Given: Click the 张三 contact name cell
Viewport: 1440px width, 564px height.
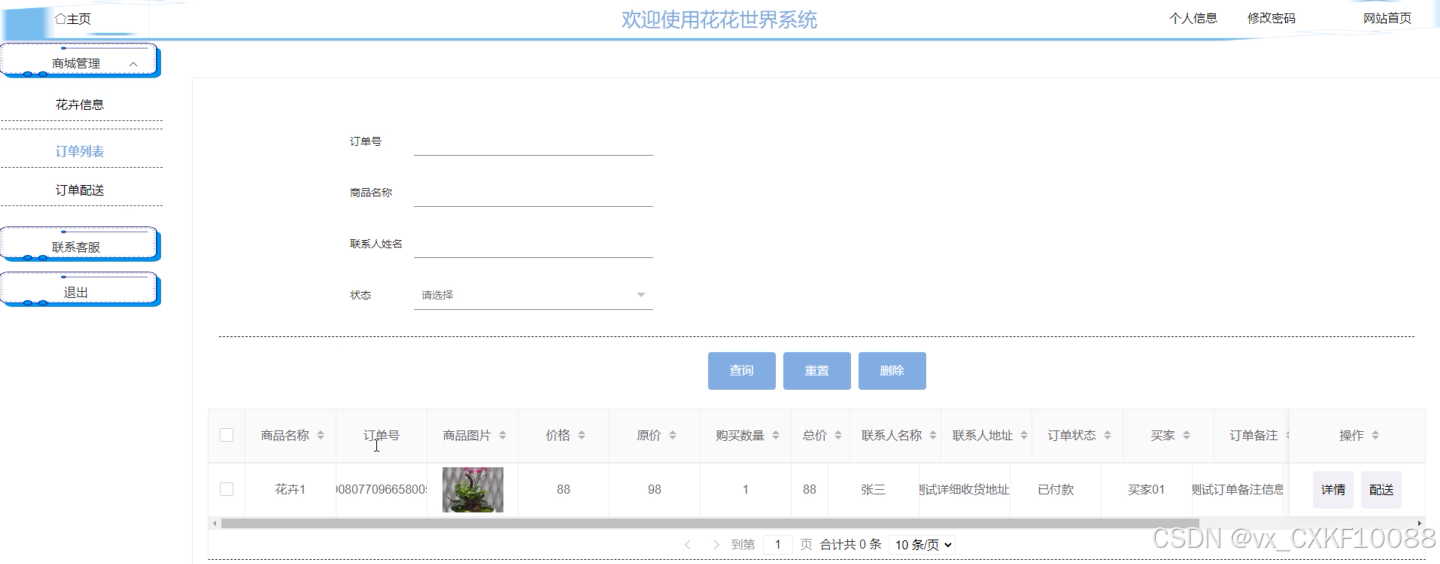Looking at the screenshot, I should click(x=873, y=489).
